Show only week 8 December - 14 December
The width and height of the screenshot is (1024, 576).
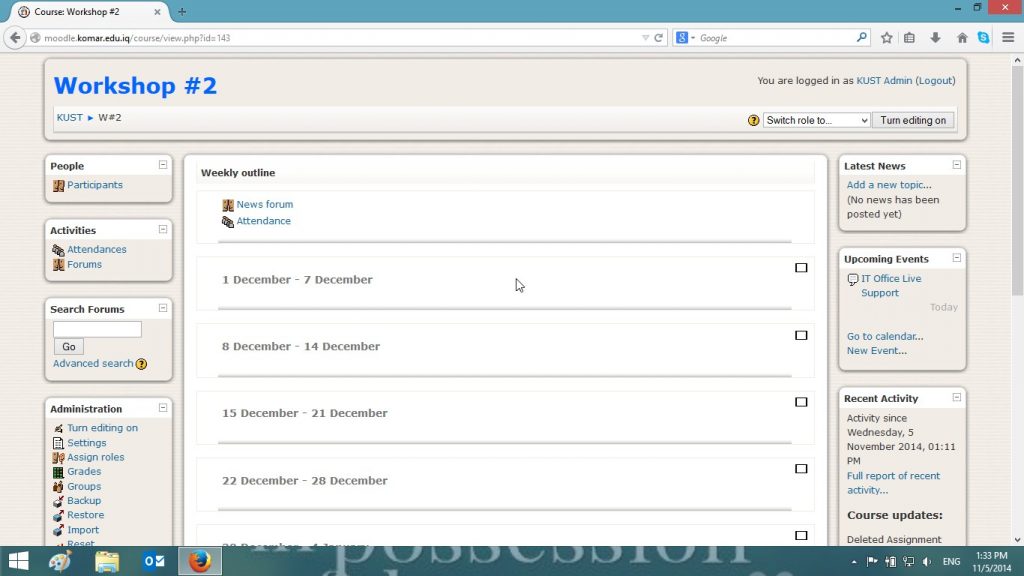tap(801, 335)
